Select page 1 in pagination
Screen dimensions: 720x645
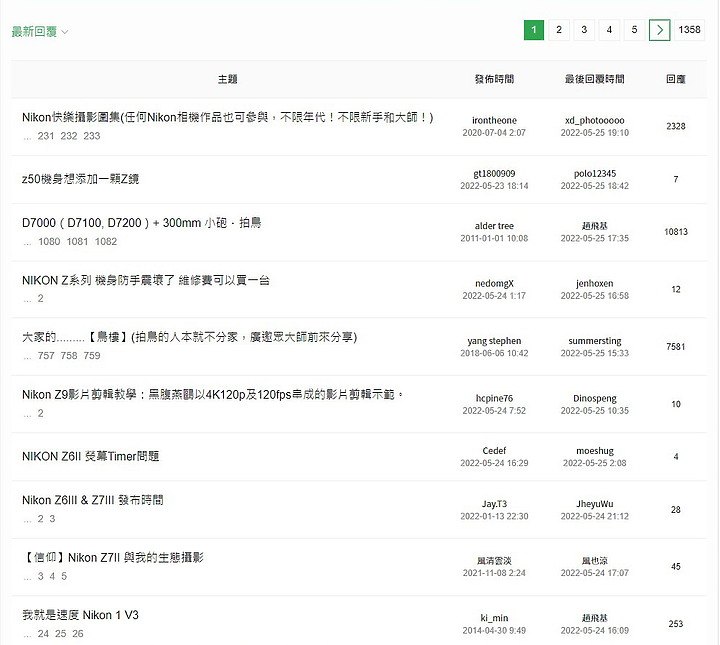[x=534, y=30]
